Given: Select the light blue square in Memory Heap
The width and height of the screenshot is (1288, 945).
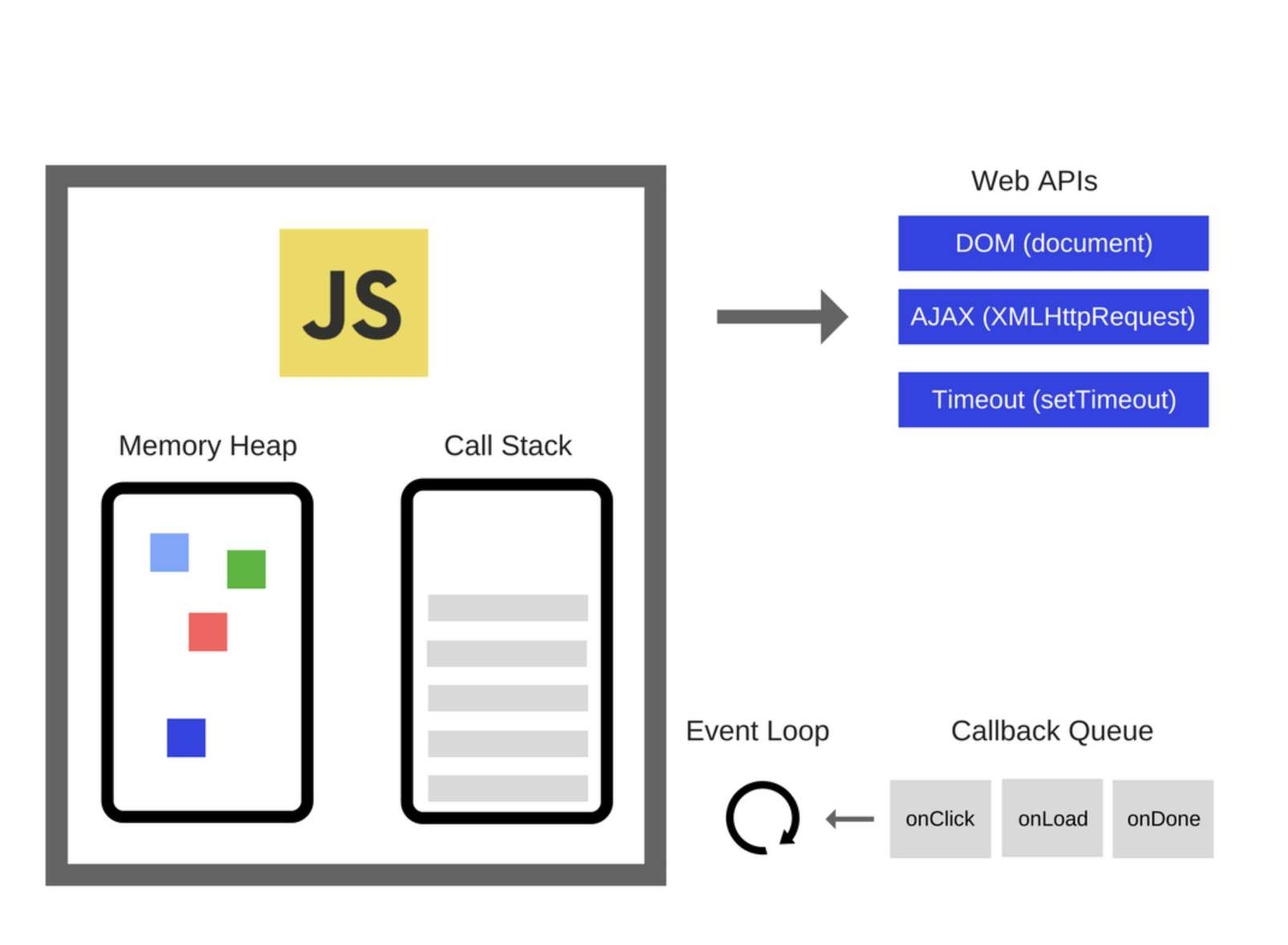Looking at the screenshot, I should click(x=169, y=552).
